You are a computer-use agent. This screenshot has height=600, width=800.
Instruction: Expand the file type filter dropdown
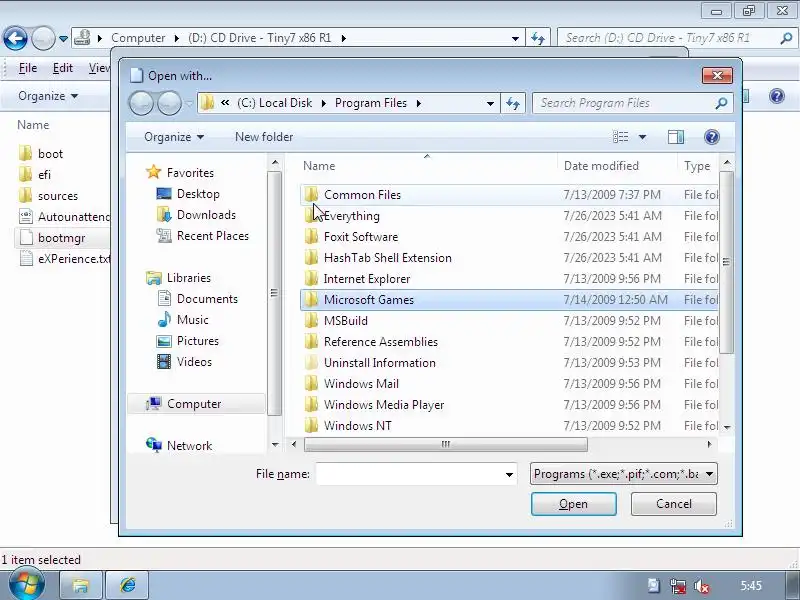[709, 474]
